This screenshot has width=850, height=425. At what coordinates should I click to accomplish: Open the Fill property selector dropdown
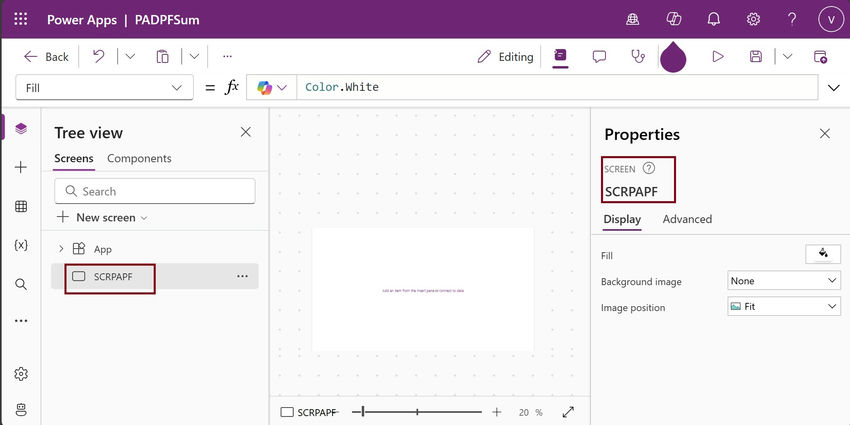(x=104, y=87)
